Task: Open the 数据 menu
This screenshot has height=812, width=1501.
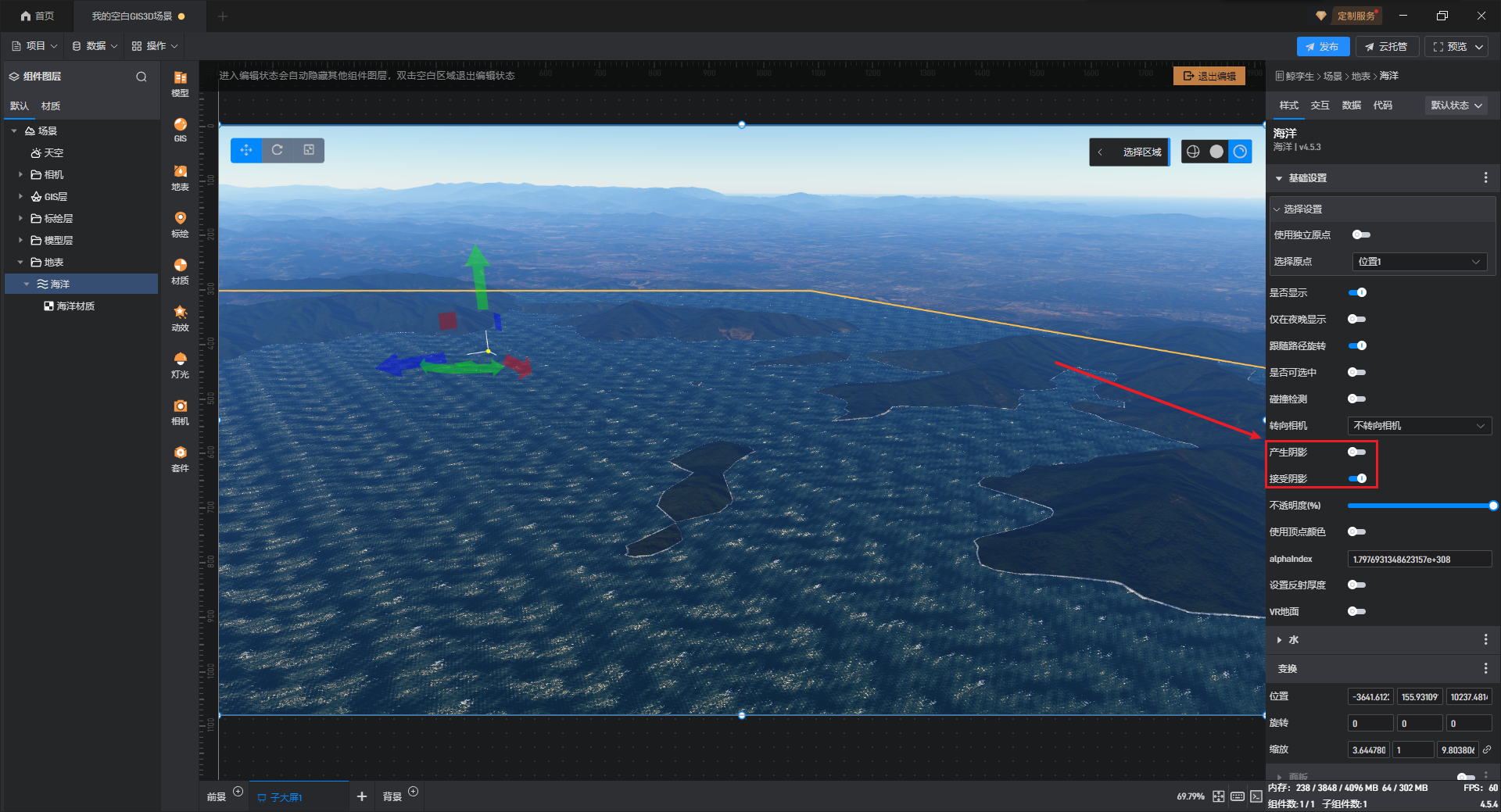Action: (95, 46)
